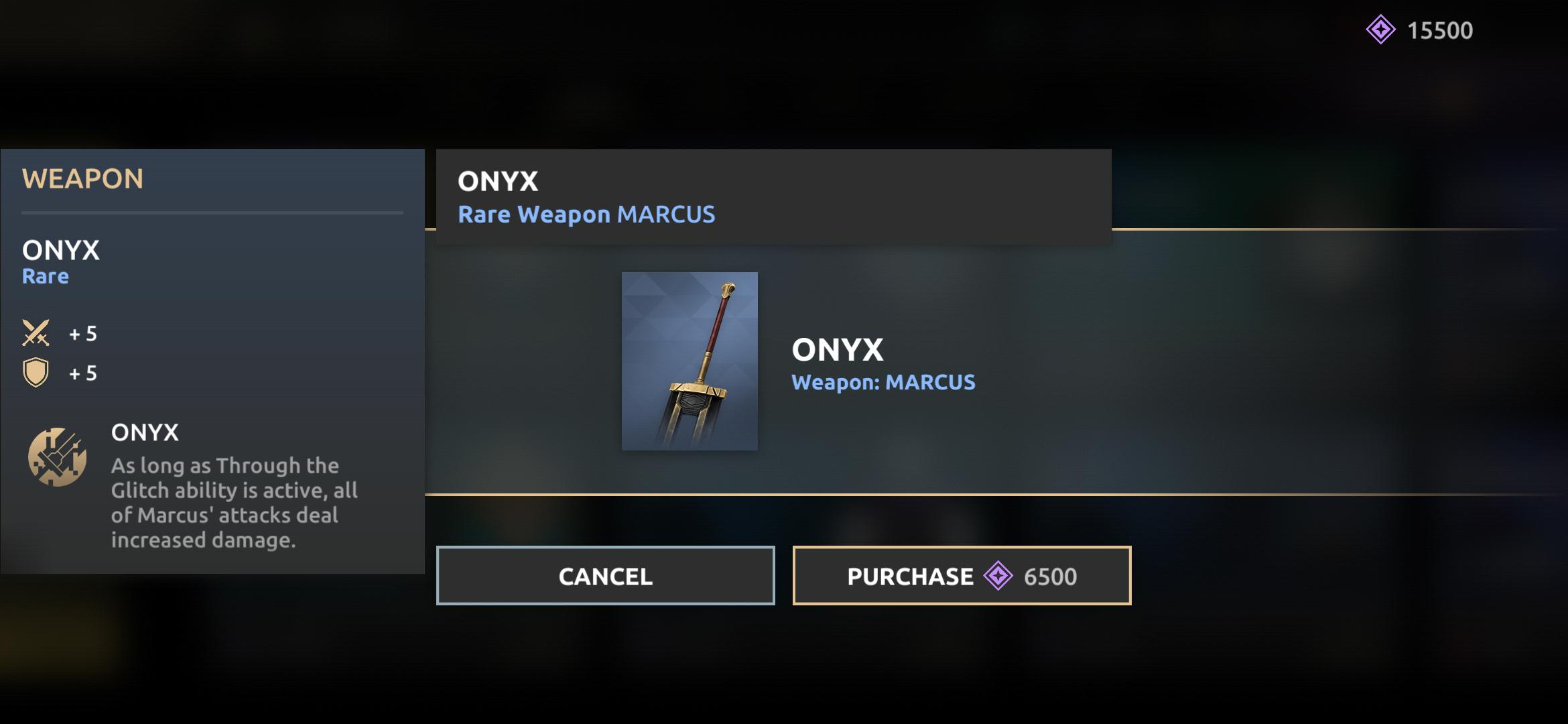Image resolution: width=1568 pixels, height=724 pixels.
Task: Click the purple gem currency icon at top
Action: pyautogui.click(x=1380, y=30)
